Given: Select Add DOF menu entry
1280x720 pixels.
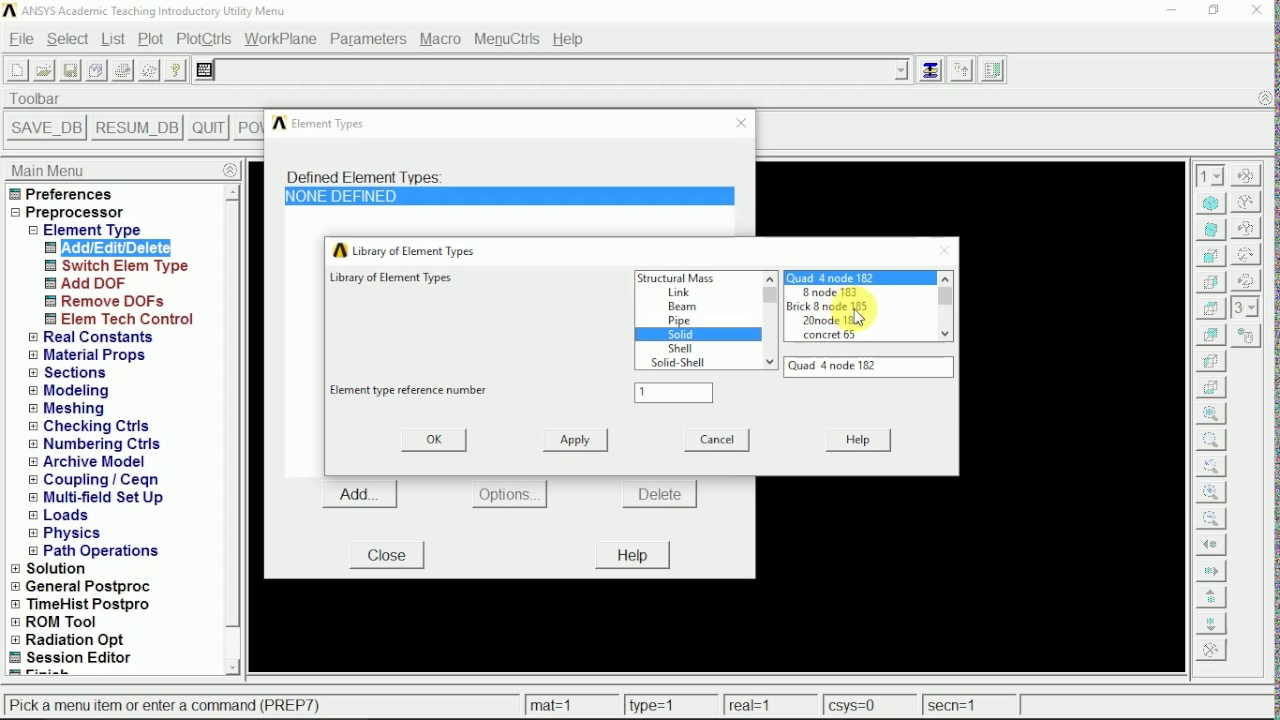Looking at the screenshot, I should [93, 284].
